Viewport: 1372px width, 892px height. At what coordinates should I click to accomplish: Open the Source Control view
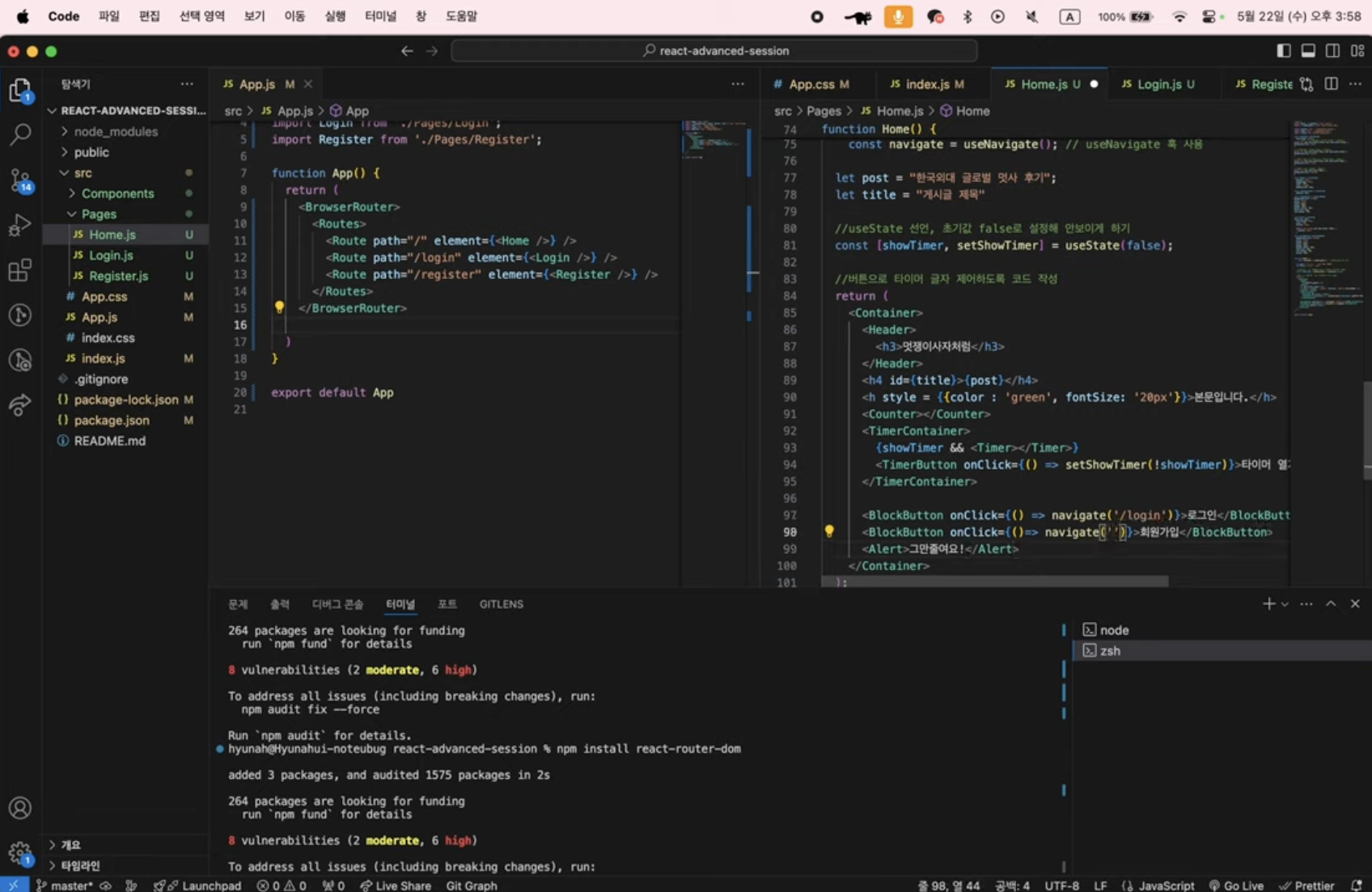(20, 180)
